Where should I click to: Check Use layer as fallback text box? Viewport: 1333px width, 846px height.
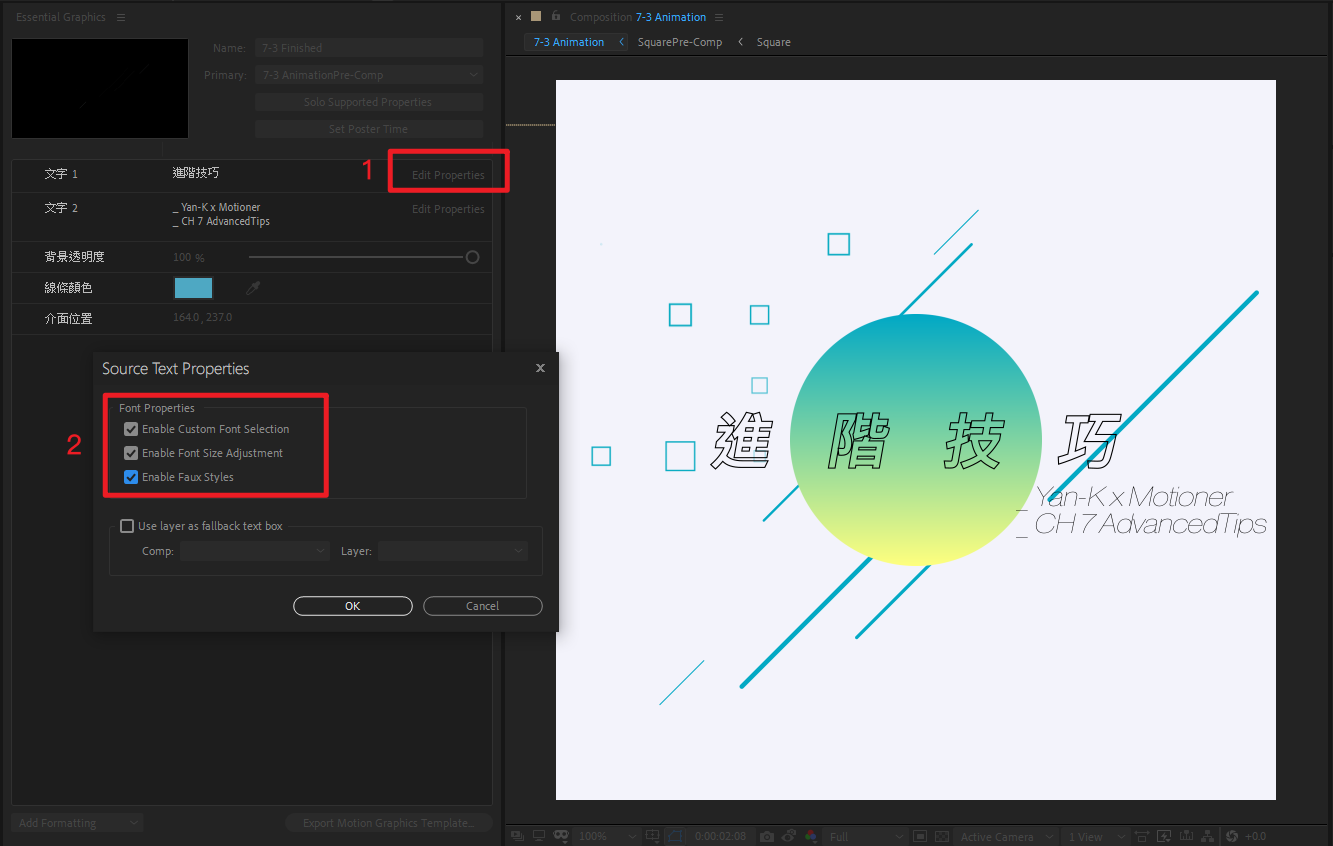pos(127,526)
